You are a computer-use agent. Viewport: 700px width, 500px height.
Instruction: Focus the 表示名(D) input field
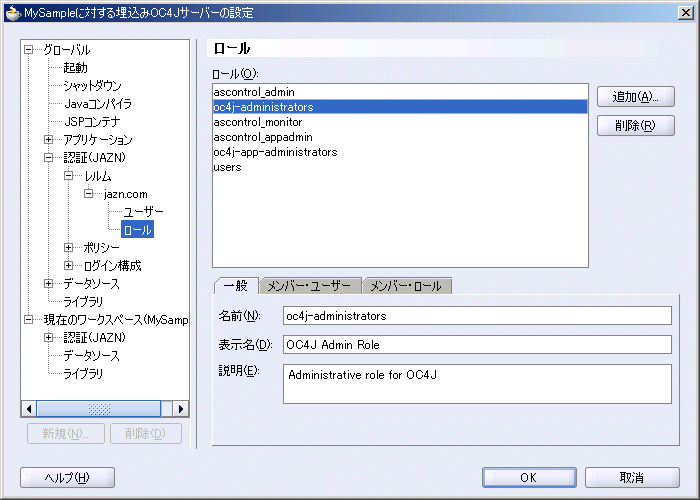tap(477, 345)
